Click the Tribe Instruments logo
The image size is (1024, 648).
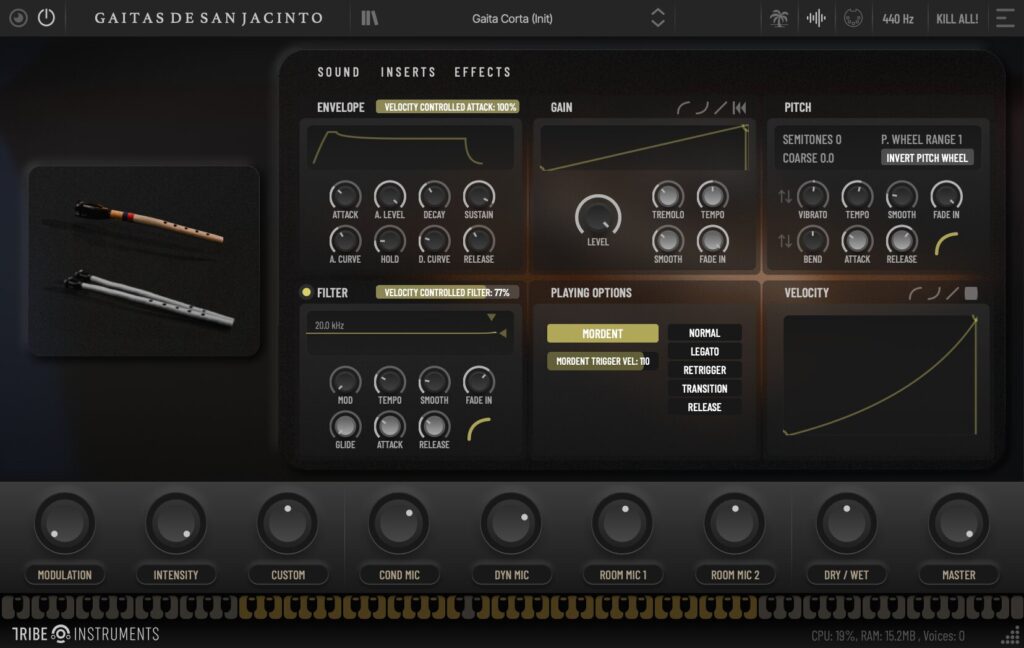click(86, 634)
